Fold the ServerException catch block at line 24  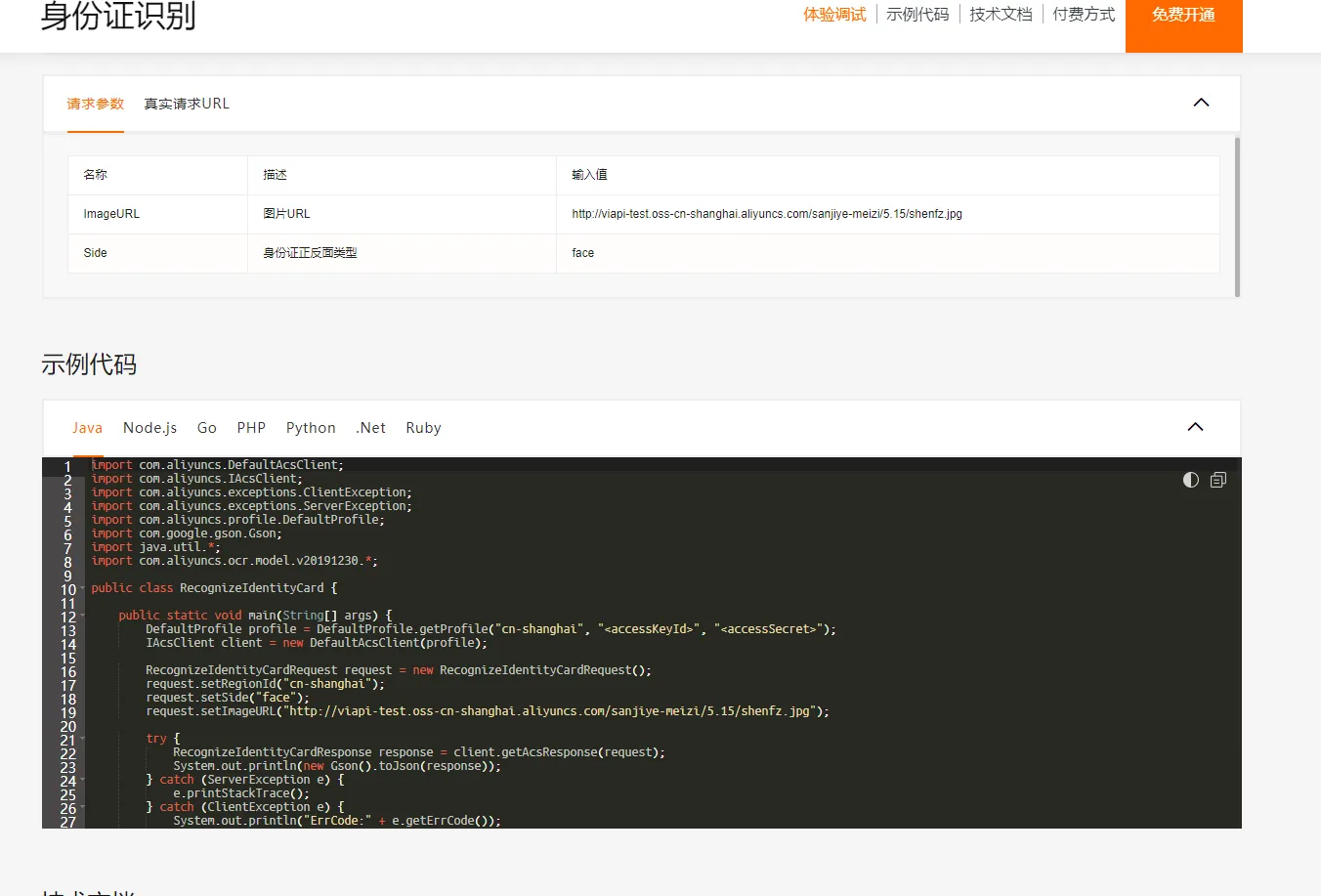pos(82,780)
